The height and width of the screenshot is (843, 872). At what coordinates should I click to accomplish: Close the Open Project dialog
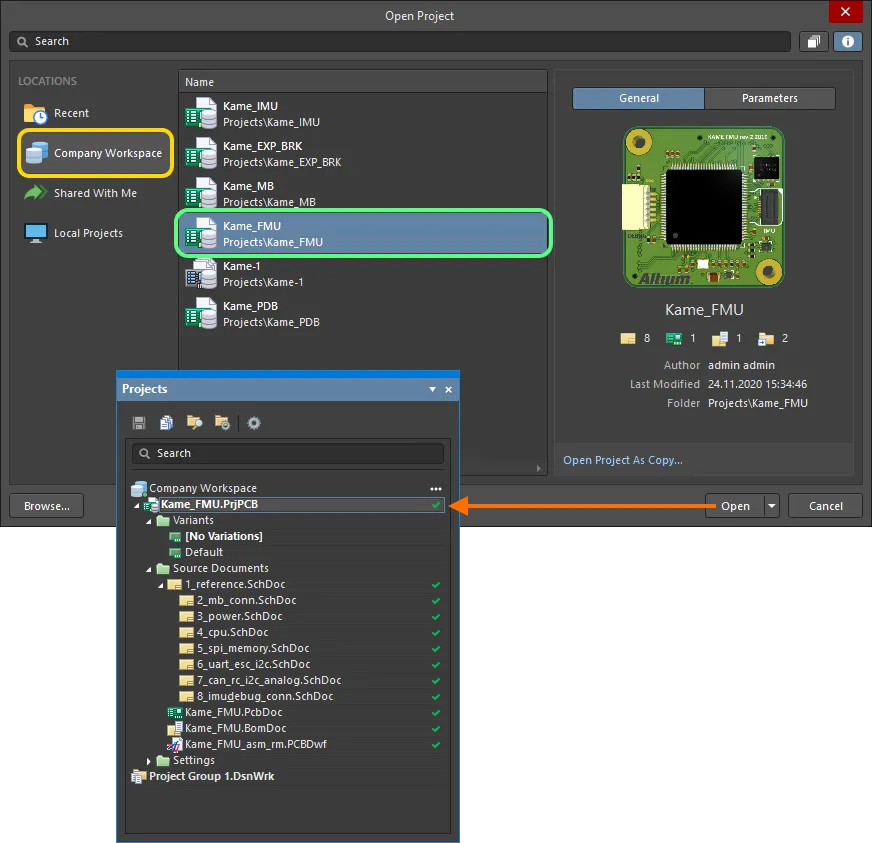point(845,12)
